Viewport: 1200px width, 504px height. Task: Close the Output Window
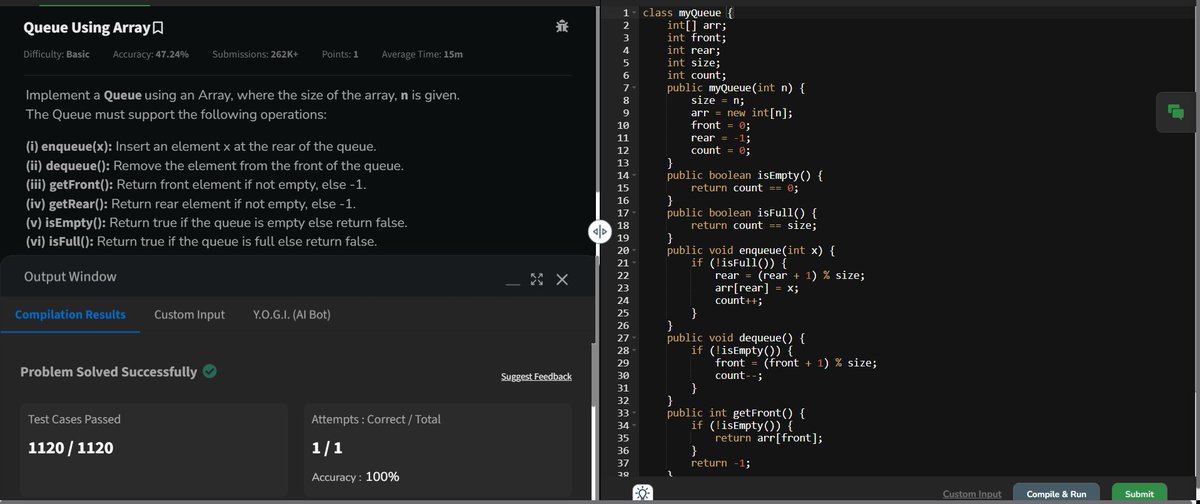tap(562, 280)
